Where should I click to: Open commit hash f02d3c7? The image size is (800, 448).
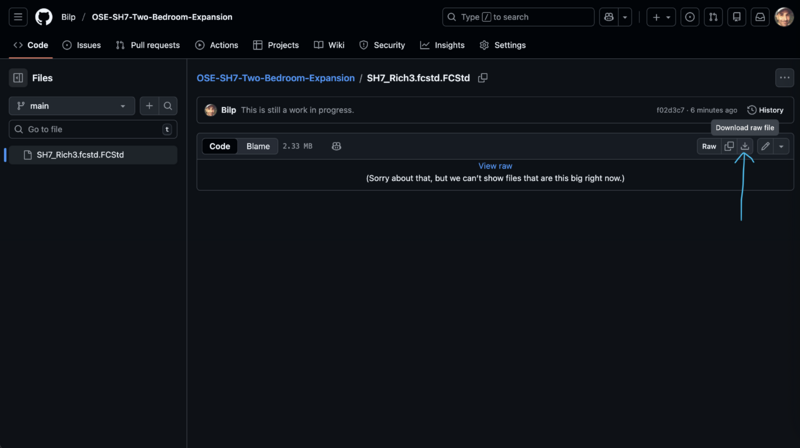click(x=670, y=110)
